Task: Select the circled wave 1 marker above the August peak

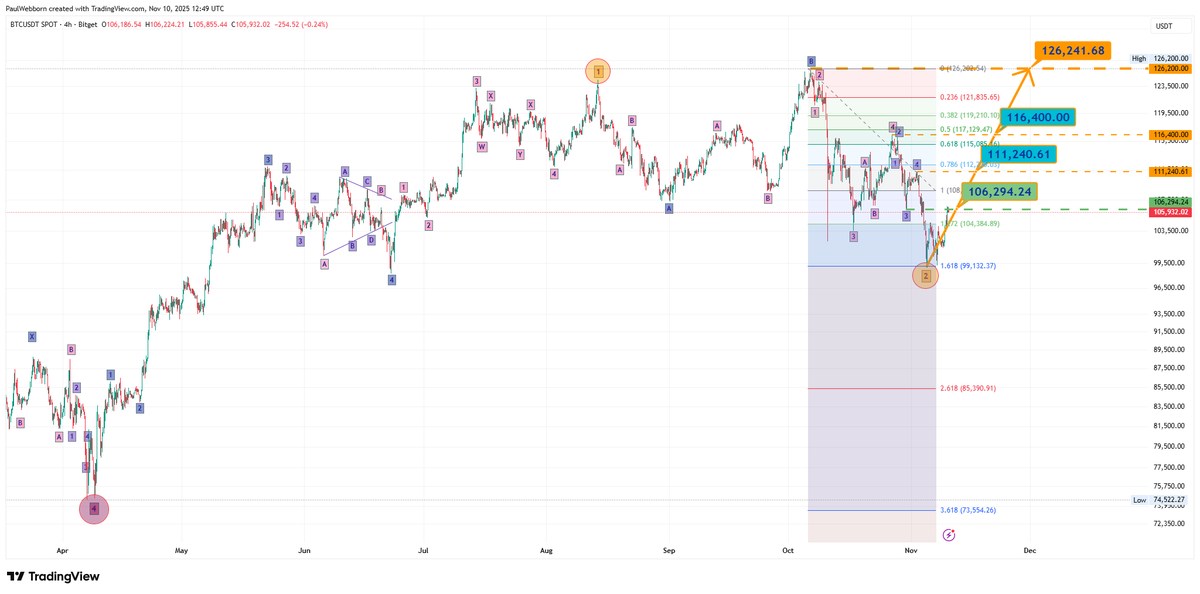Action: 597,71
